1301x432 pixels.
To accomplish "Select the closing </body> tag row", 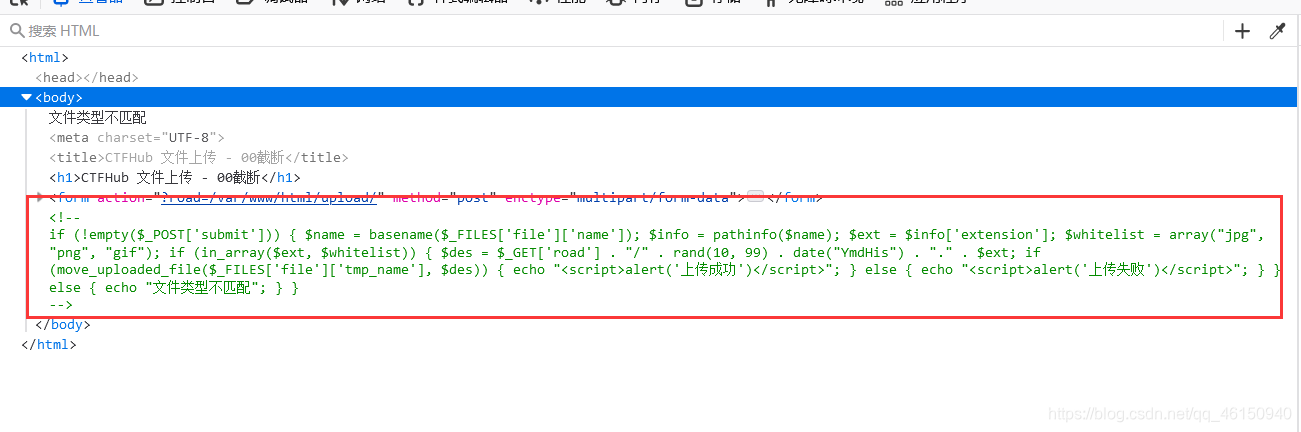I will pos(62,325).
